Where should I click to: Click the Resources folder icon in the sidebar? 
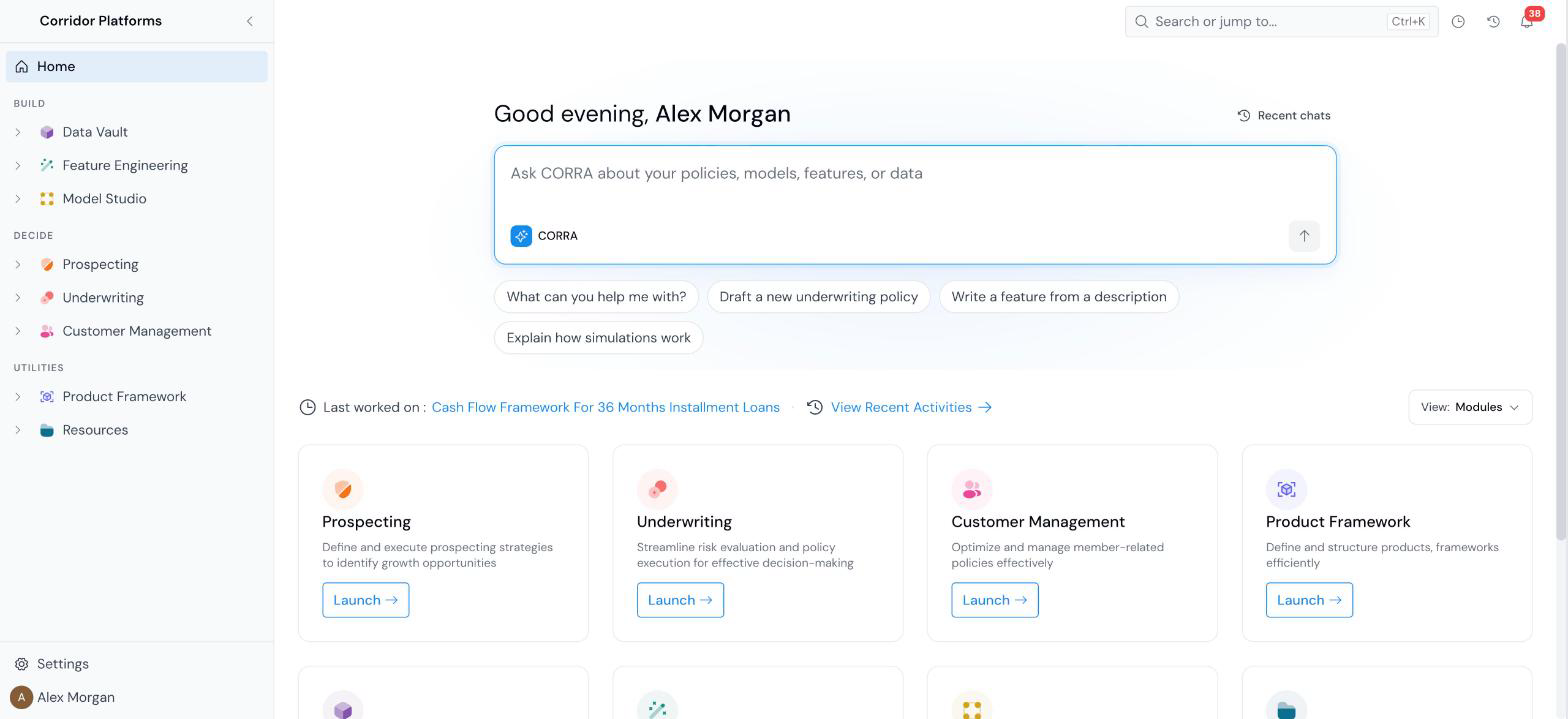click(x=47, y=430)
